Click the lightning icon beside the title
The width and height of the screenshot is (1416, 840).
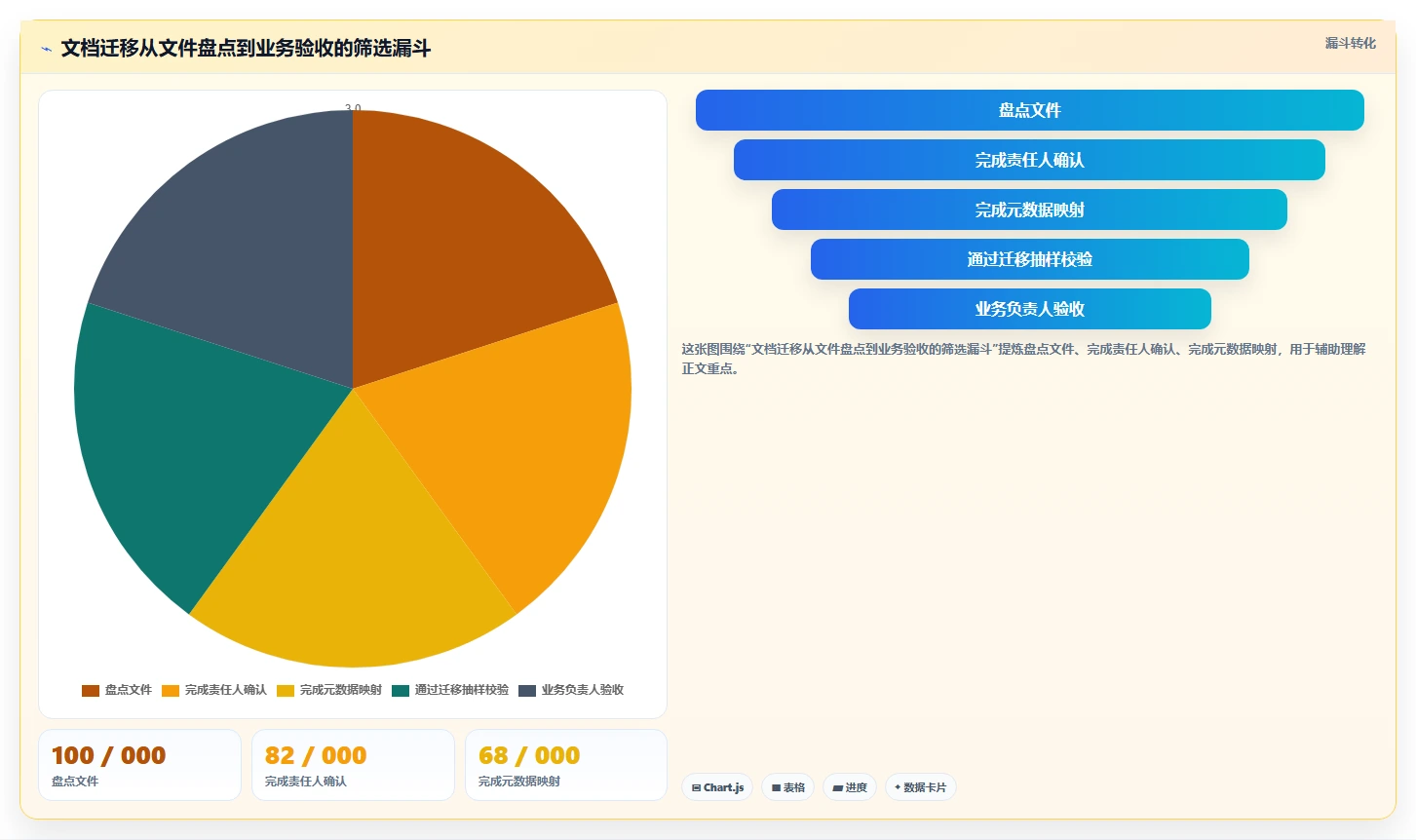(46, 49)
